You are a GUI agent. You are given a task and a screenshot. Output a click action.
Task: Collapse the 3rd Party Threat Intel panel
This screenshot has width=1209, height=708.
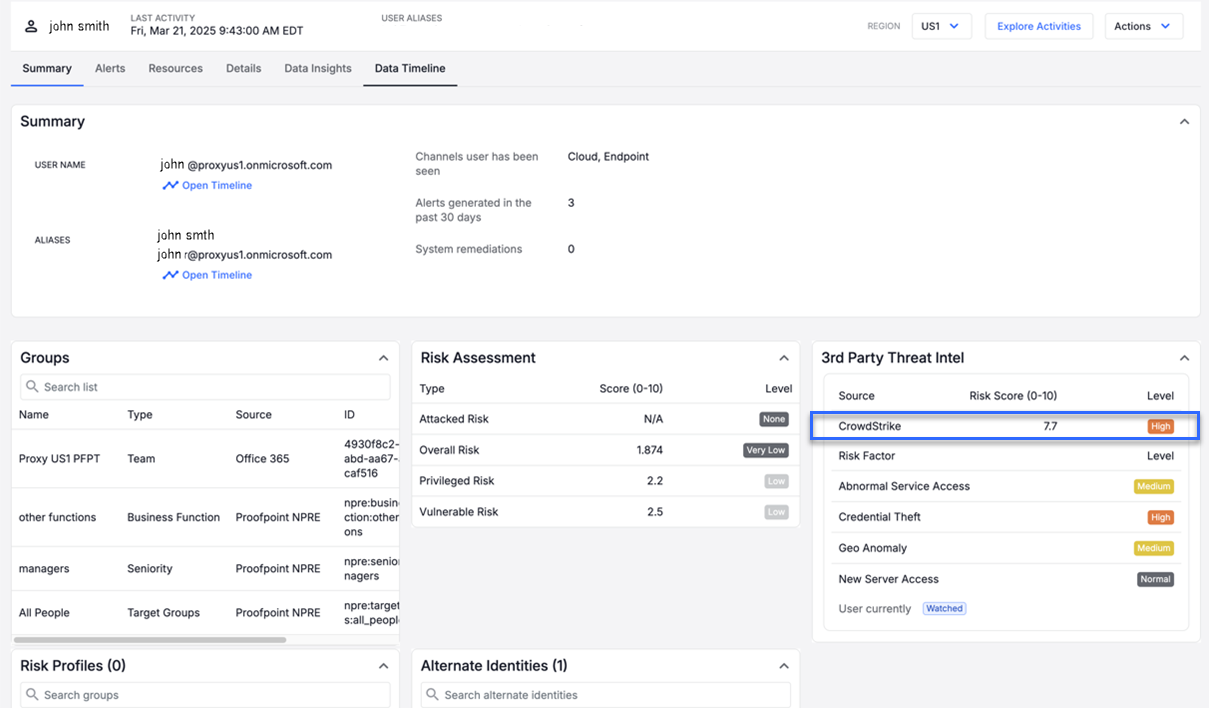(1184, 358)
